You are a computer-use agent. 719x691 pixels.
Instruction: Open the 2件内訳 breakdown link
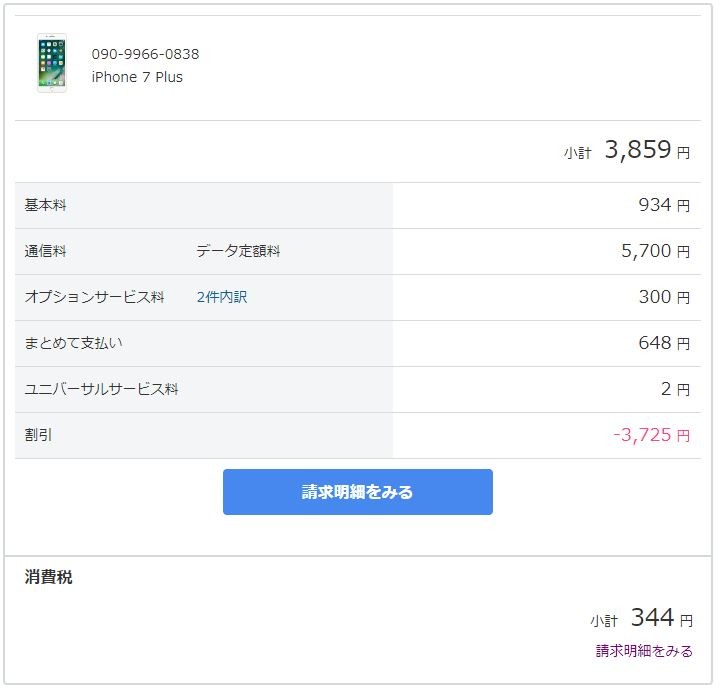point(222,297)
